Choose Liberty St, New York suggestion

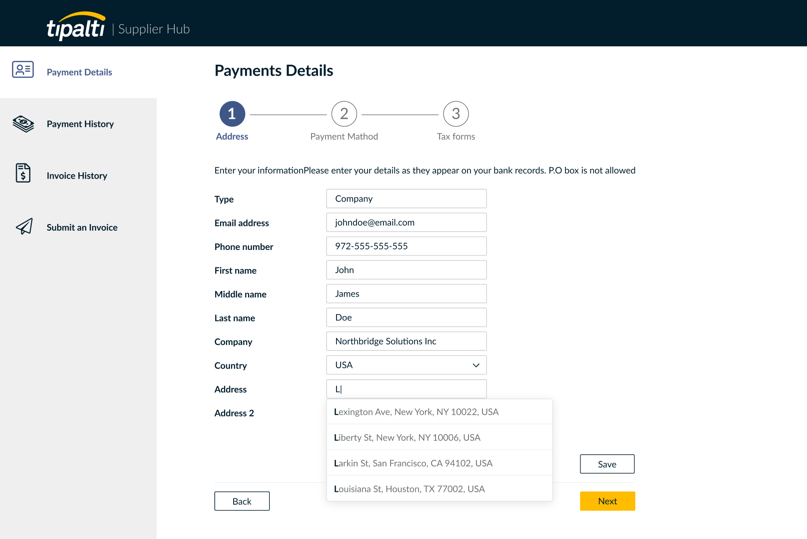[x=440, y=438]
